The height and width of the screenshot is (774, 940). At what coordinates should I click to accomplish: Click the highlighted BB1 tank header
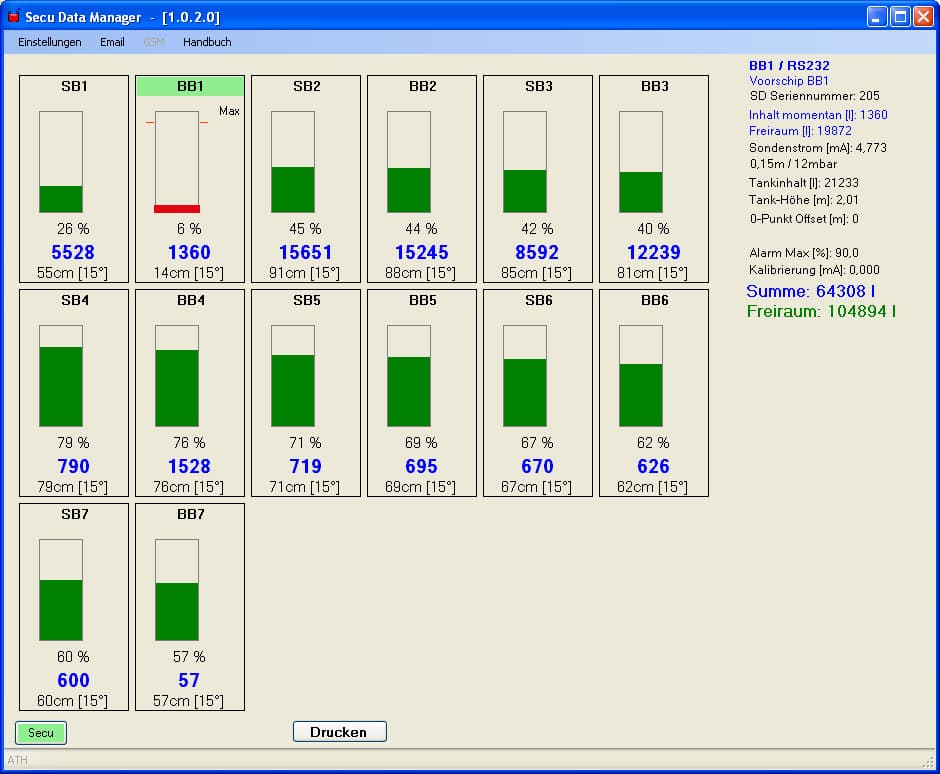190,86
